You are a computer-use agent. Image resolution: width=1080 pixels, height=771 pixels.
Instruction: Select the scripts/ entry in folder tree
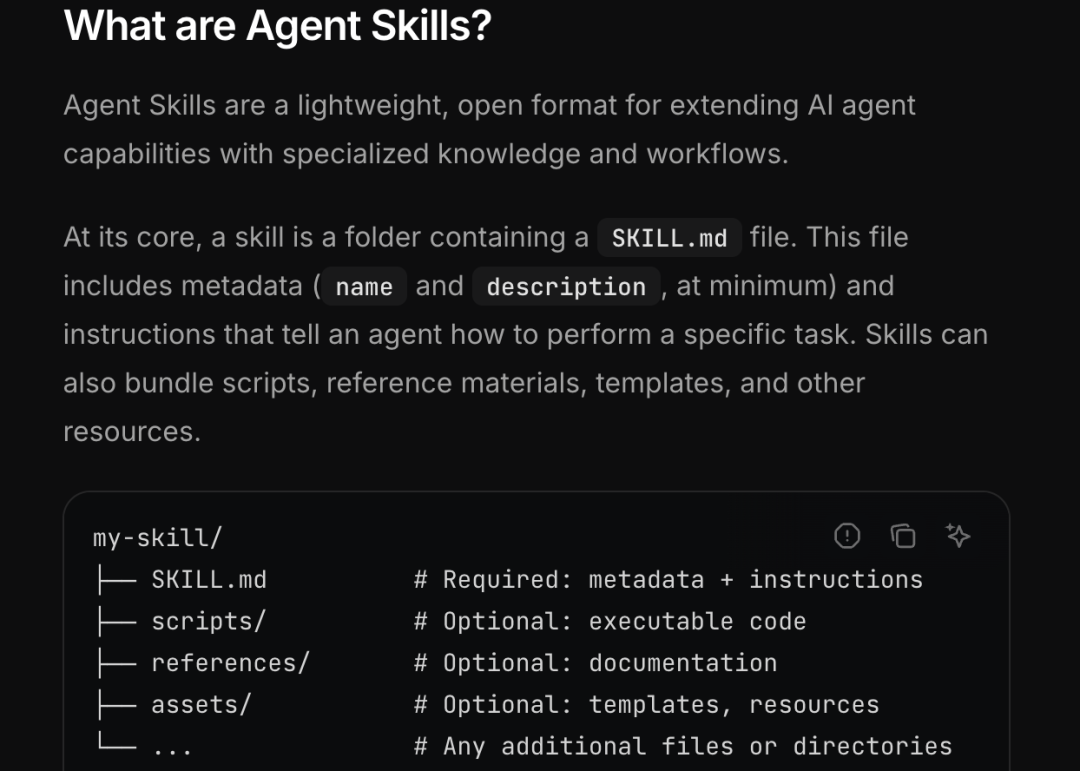point(209,621)
